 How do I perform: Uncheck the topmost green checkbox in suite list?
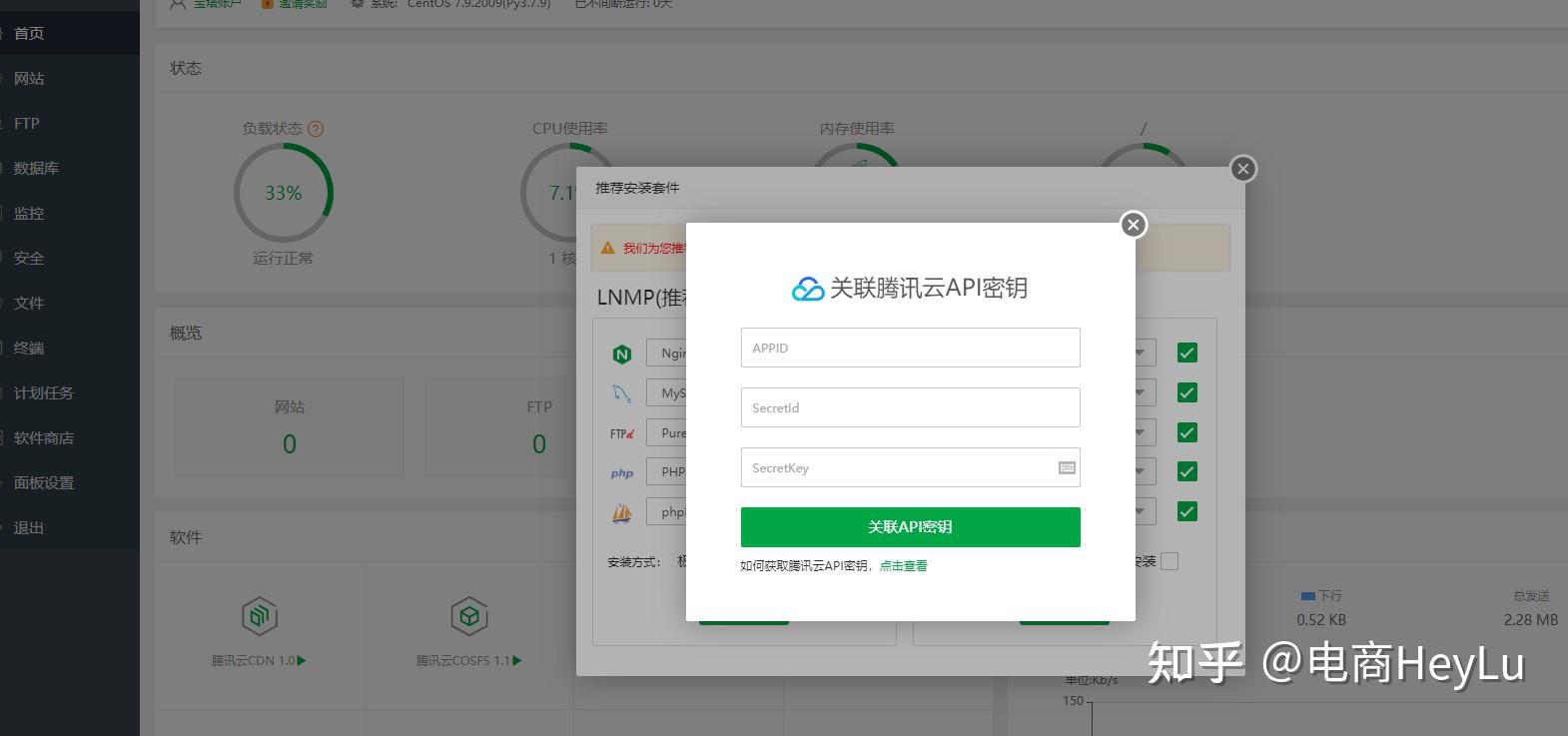tap(1186, 353)
